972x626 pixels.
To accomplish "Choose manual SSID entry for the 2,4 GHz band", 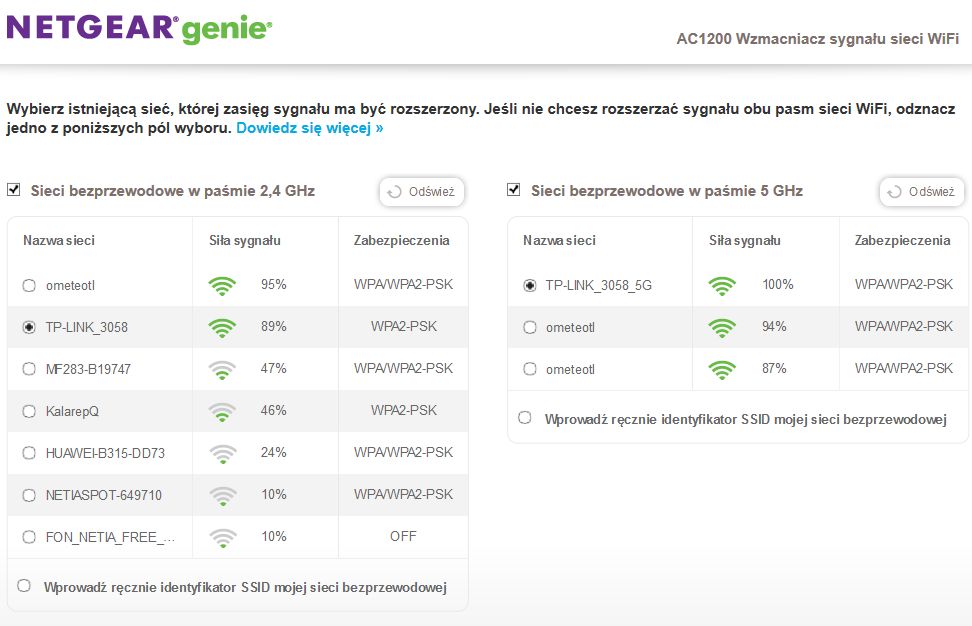I will (x=24, y=586).
